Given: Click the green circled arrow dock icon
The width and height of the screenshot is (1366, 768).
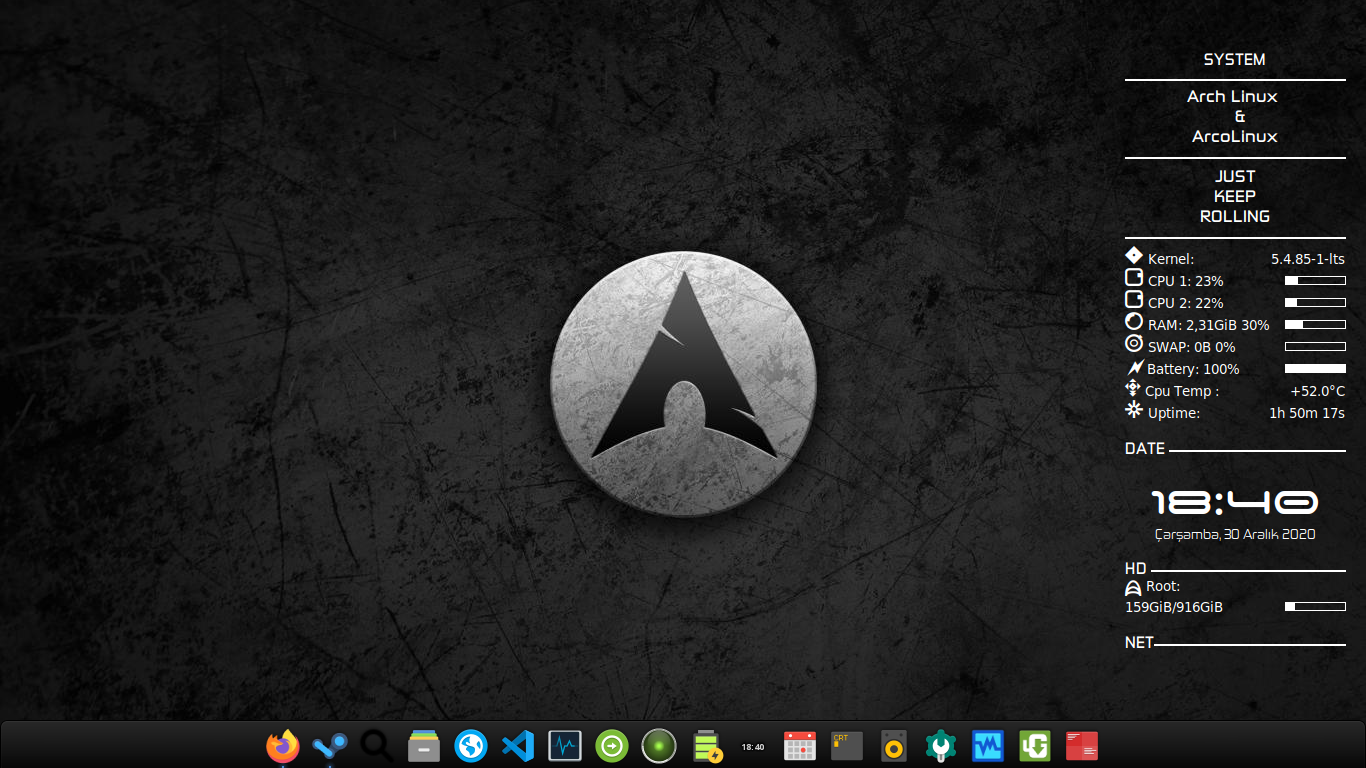Looking at the screenshot, I should [x=612, y=746].
